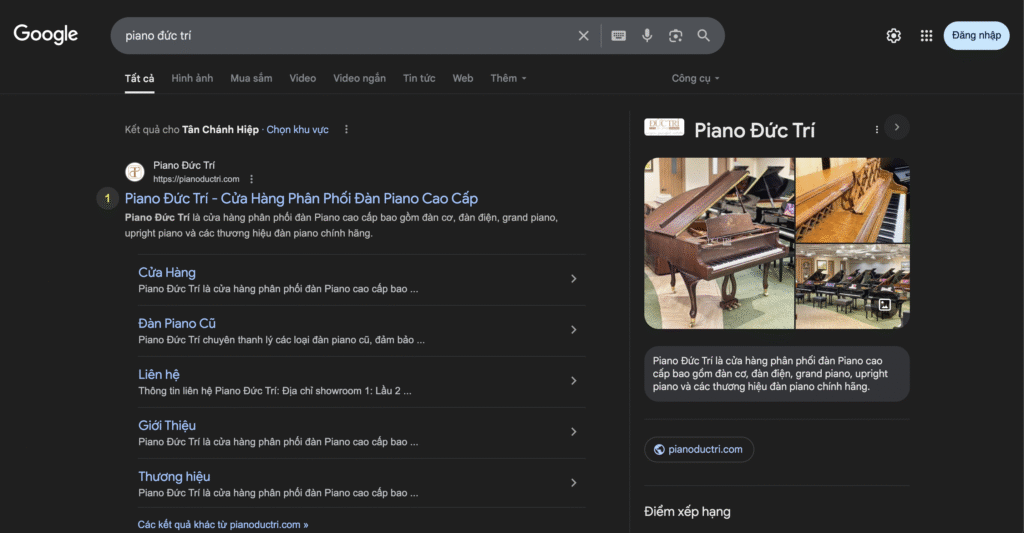
Task: Open the Thương hiệu sitelink
Action: pos(174,476)
